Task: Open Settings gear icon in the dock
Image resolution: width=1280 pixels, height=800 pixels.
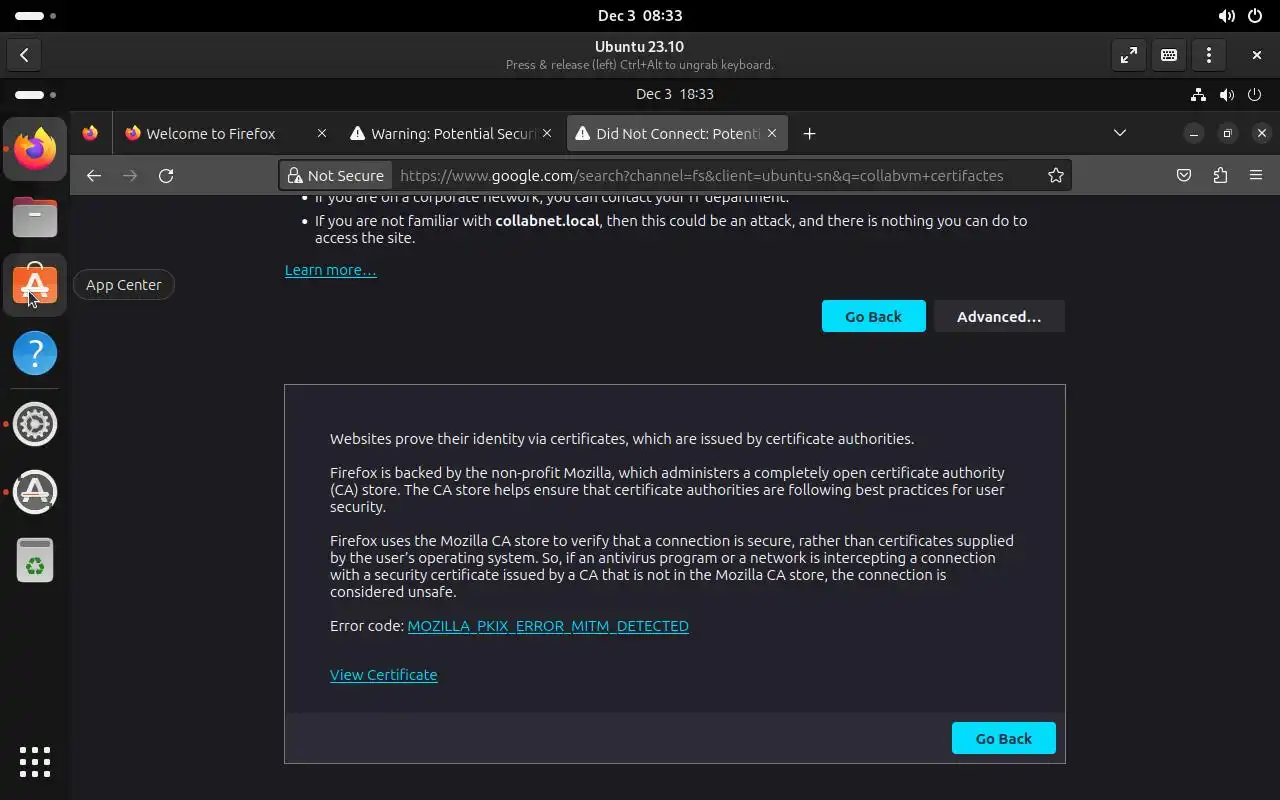Action: [x=35, y=424]
